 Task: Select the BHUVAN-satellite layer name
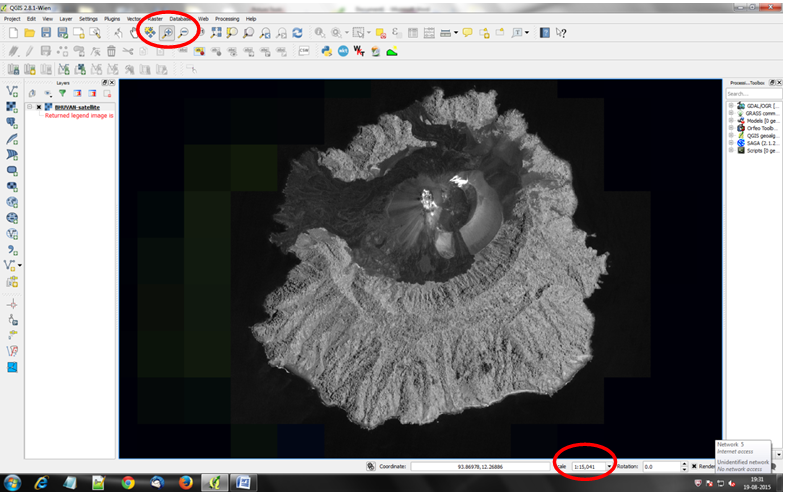click(77, 107)
